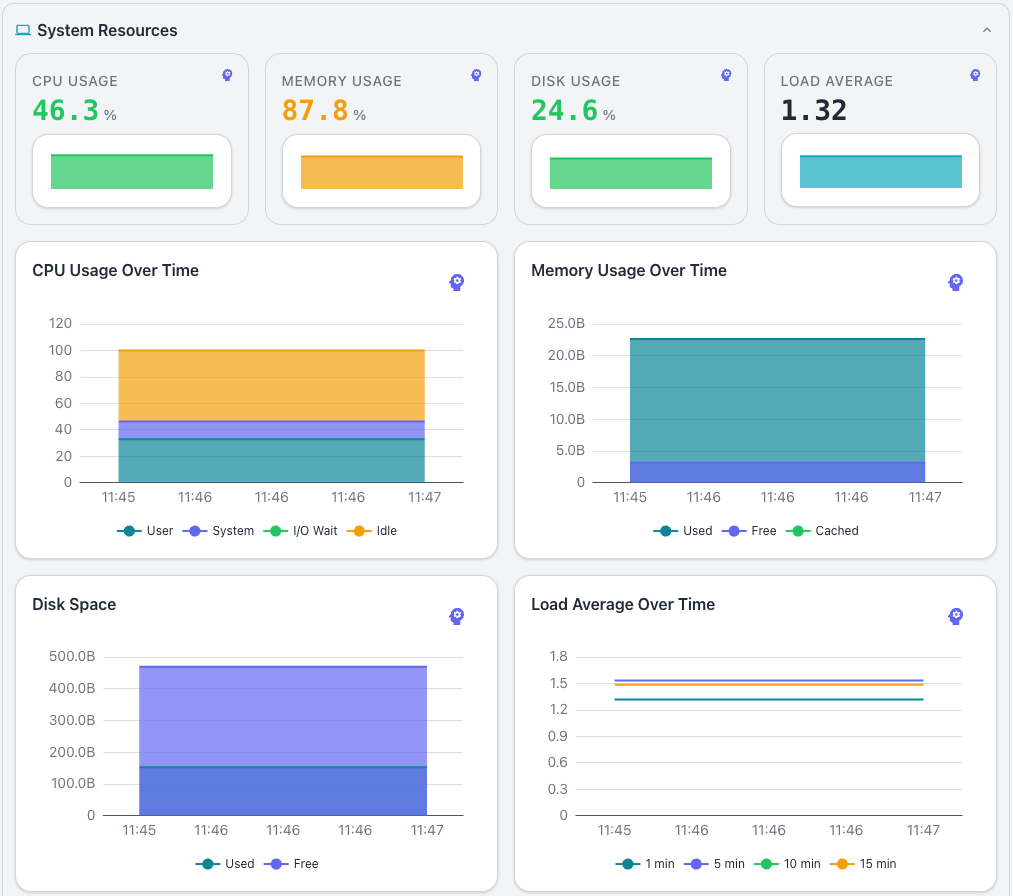Click the green CPU Usage sparkline bar
The image size is (1013, 896).
pos(132,172)
